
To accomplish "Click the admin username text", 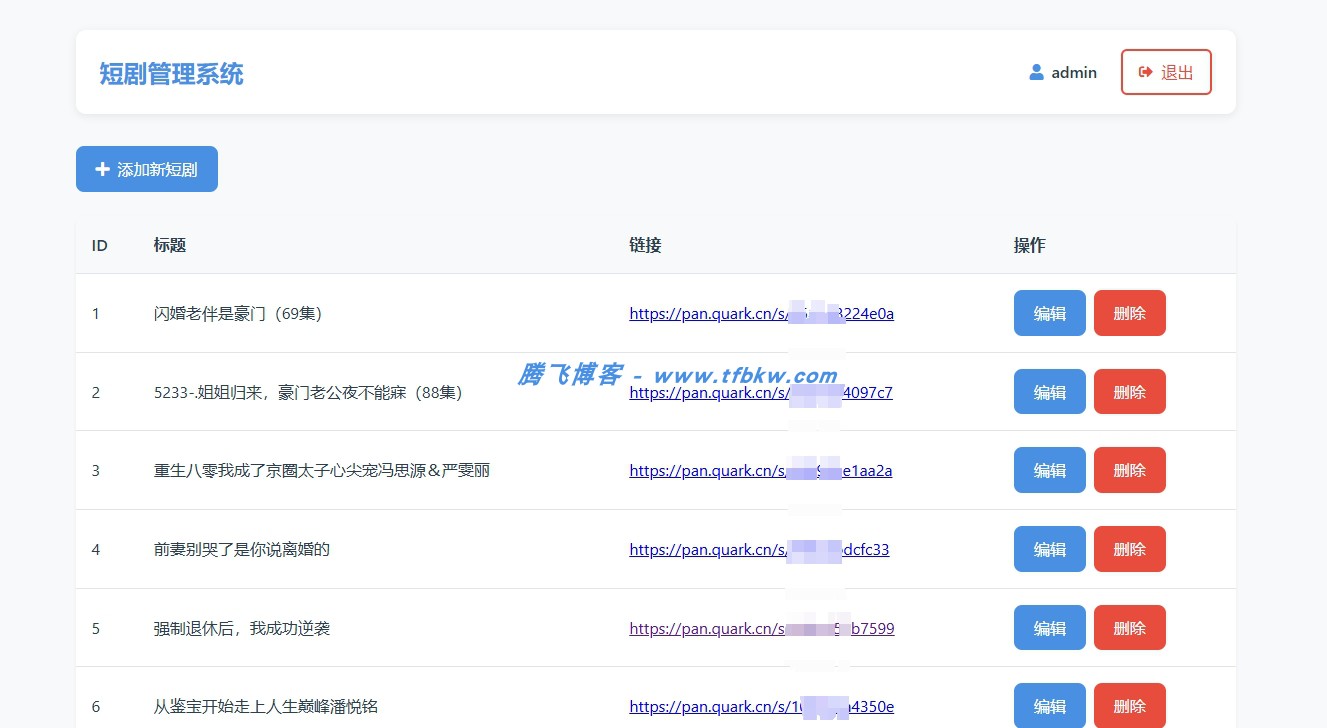I will pyautogui.click(x=1074, y=72).
